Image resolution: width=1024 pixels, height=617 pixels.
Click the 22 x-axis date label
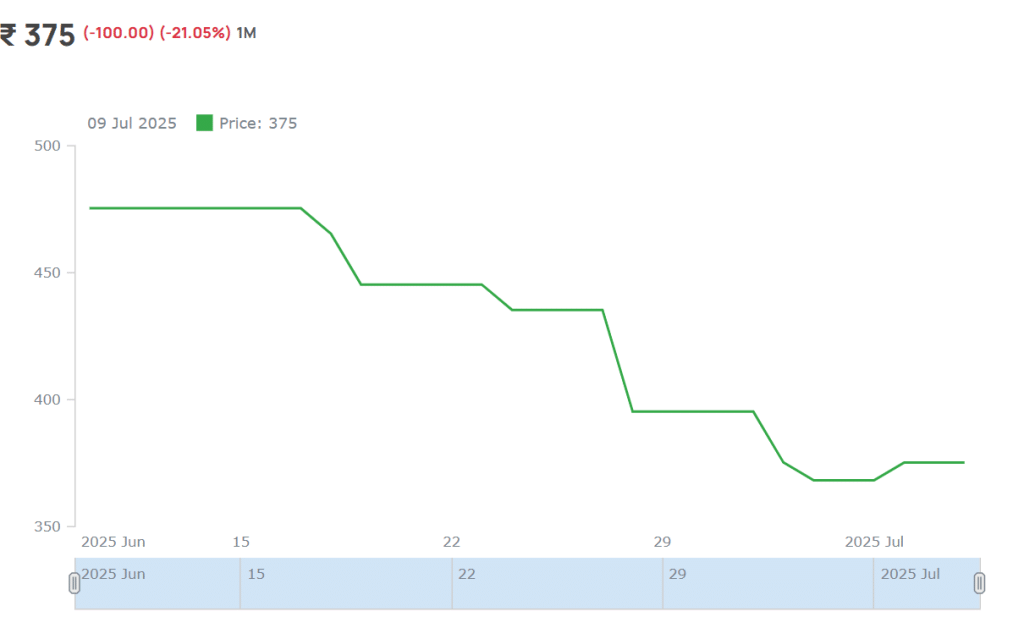click(451, 542)
